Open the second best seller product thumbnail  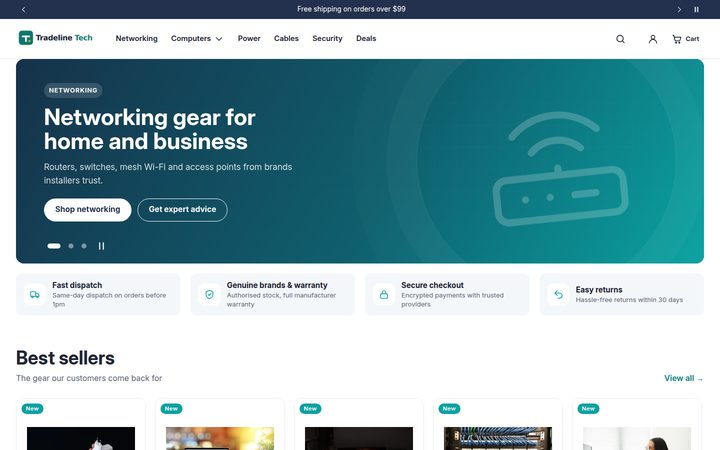click(x=220, y=439)
